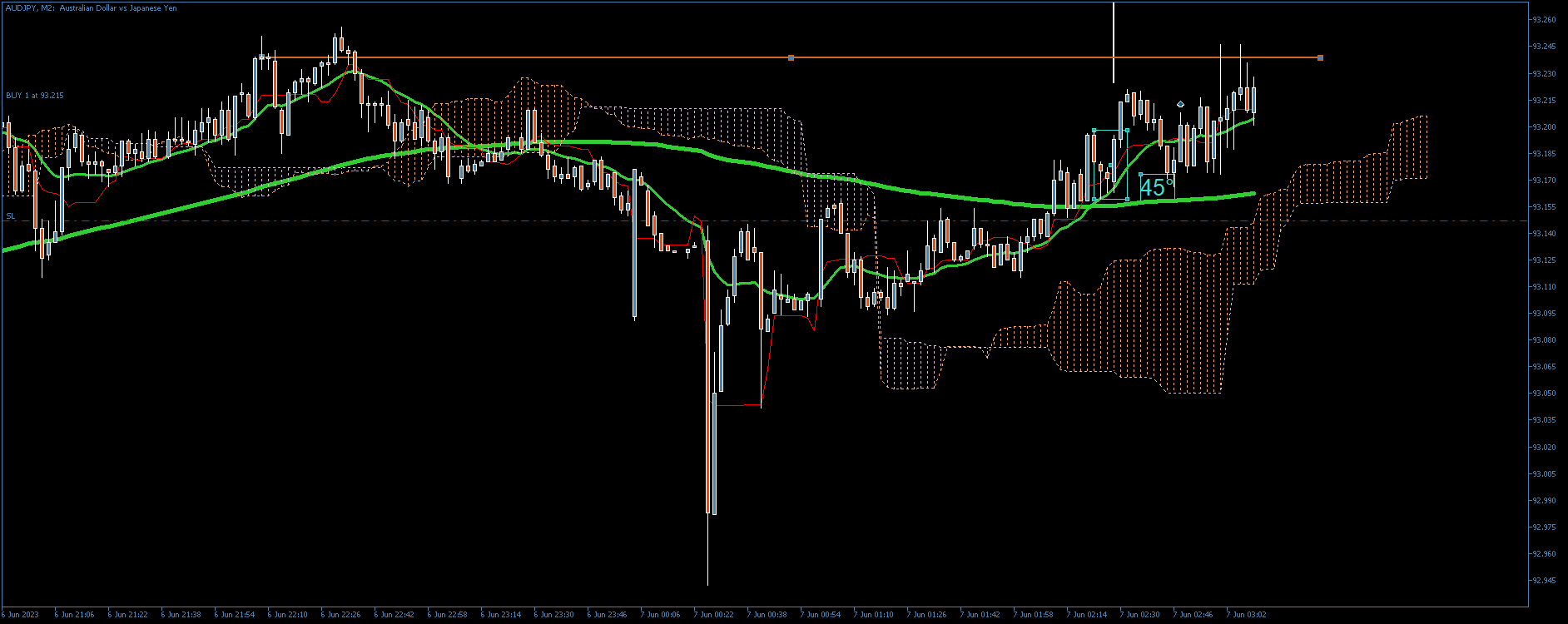Click 93.020 on the price scale
The height and width of the screenshot is (624, 1568).
pos(1544,447)
